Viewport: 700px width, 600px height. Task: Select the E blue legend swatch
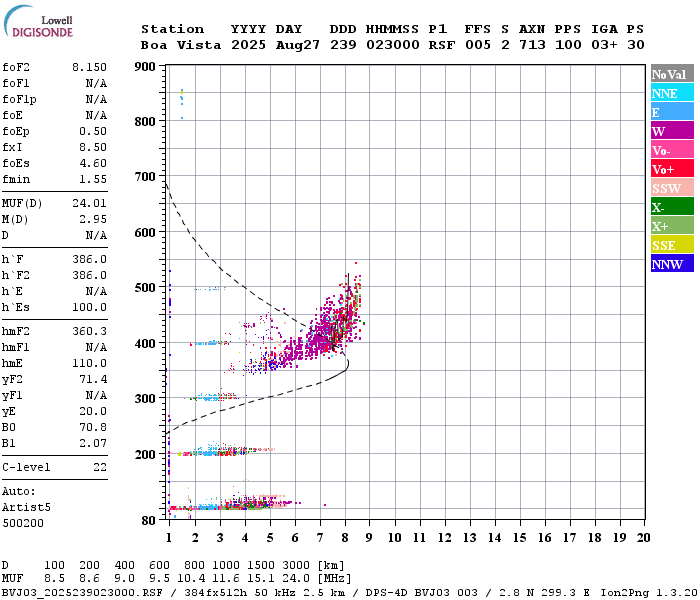pyautogui.click(x=672, y=112)
